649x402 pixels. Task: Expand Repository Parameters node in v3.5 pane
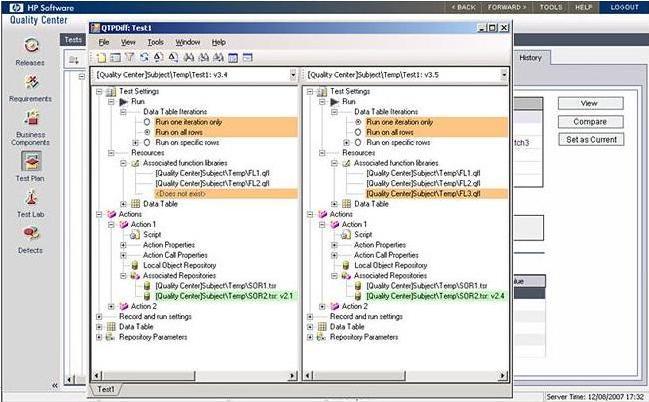(310, 337)
